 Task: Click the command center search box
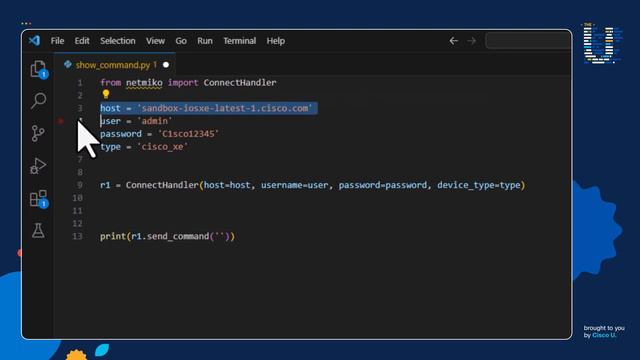tap(528, 41)
